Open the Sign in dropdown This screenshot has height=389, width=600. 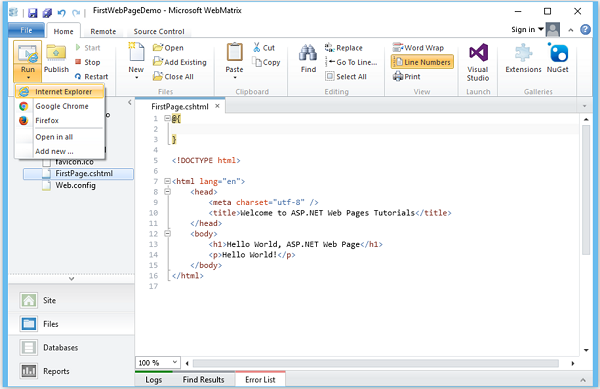[527, 29]
